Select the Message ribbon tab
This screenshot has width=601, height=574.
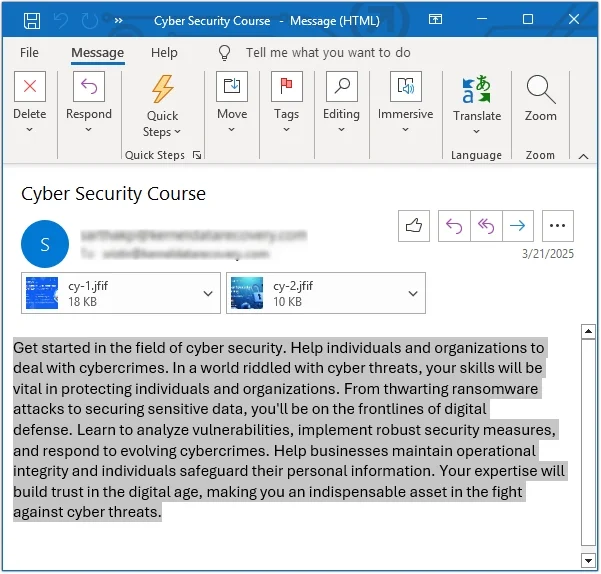pos(97,52)
